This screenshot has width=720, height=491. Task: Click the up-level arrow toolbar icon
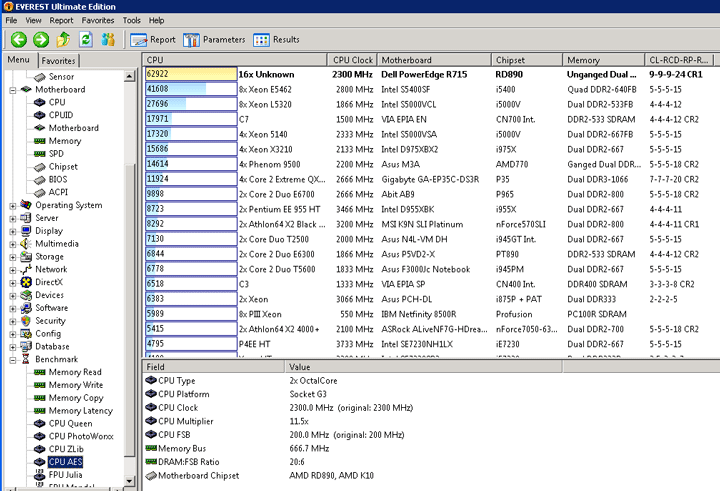point(63,40)
